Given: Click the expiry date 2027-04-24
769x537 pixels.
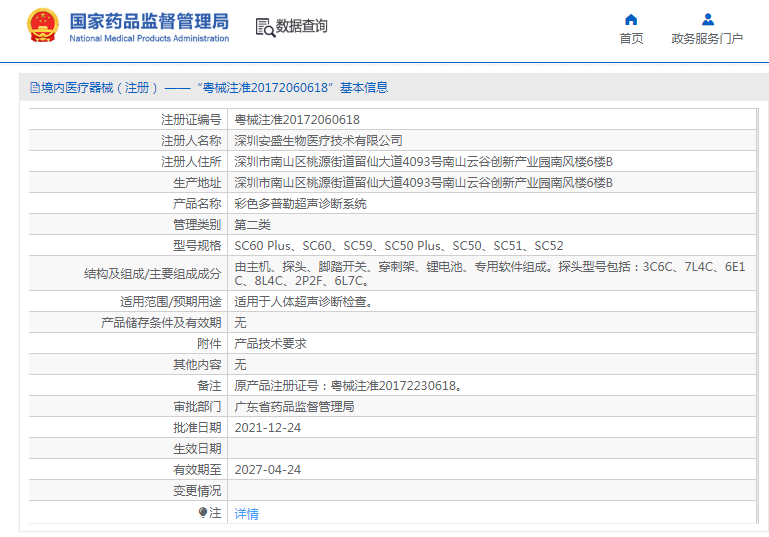Looking at the screenshot, I should [267, 469].
